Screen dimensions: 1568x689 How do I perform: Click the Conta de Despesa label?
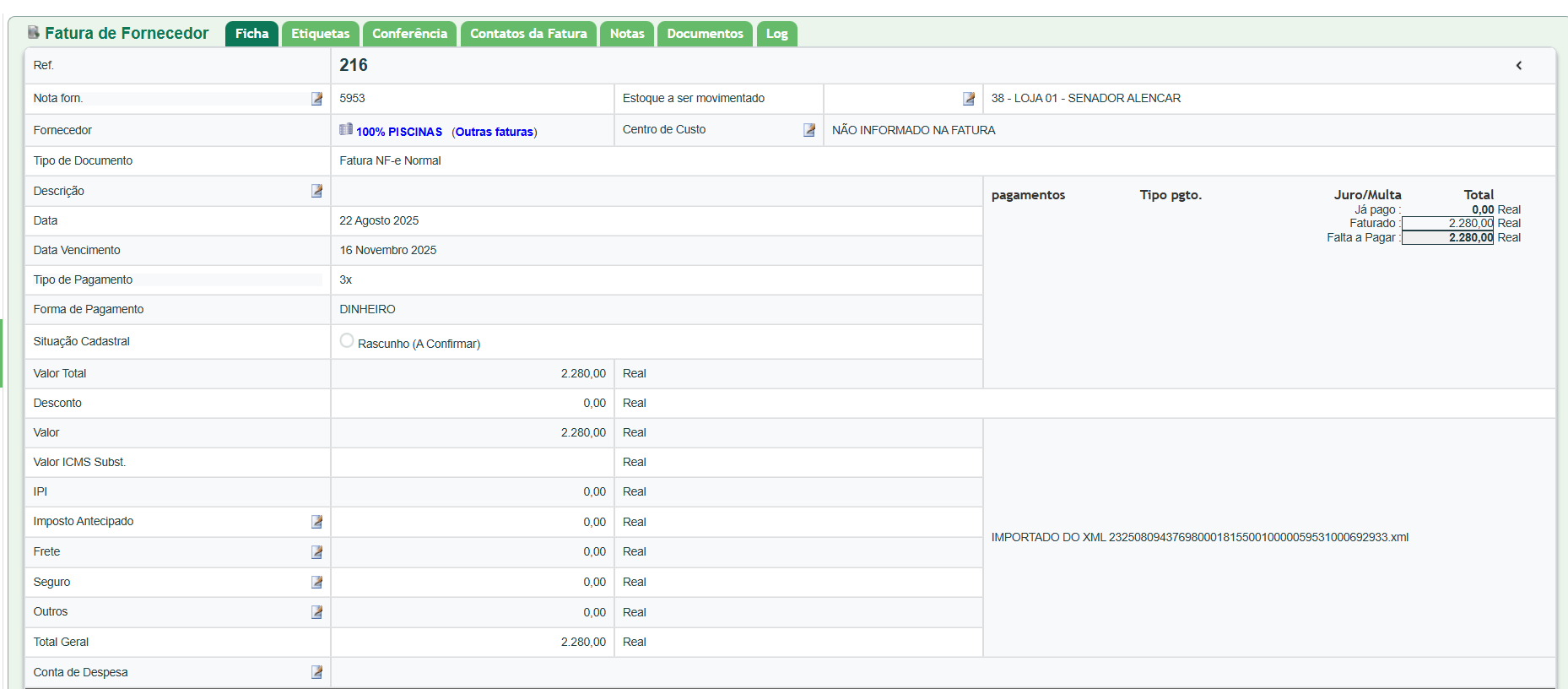tap(80, 672)
